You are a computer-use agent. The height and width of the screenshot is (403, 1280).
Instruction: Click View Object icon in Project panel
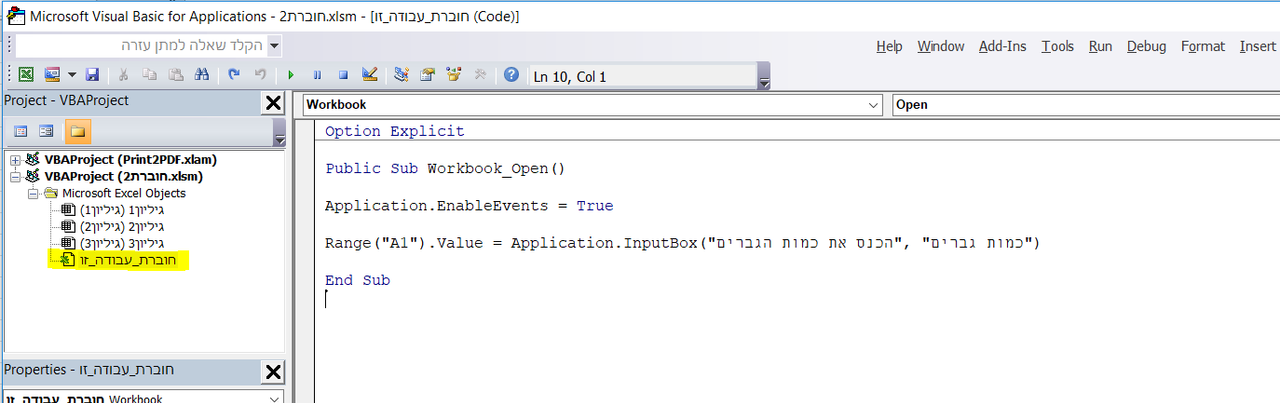(x=46, y=131)
